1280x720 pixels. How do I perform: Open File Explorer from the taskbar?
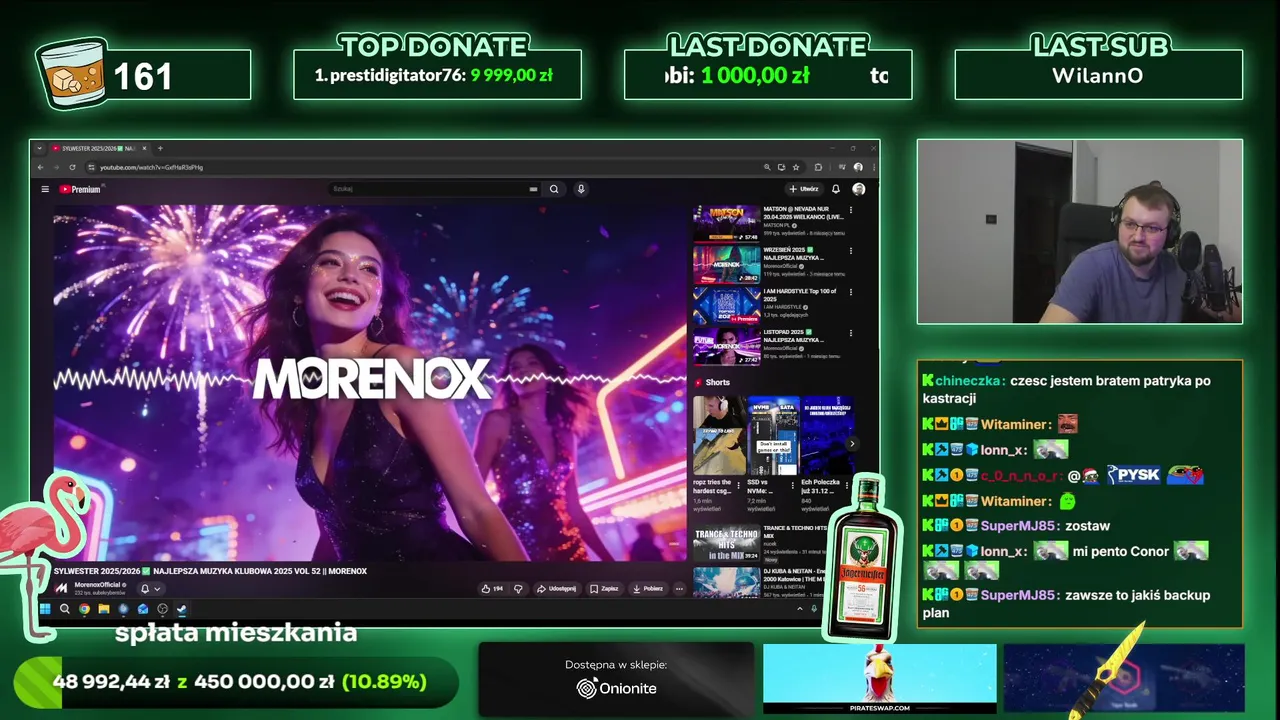pyautogui.click(x=104, y=609)
